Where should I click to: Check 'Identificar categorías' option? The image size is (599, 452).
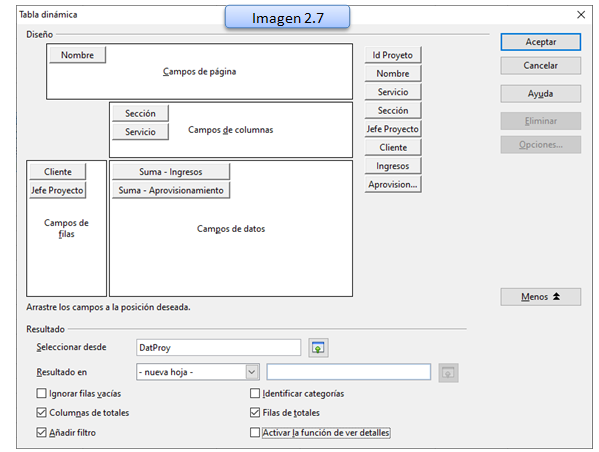[255, 393]
